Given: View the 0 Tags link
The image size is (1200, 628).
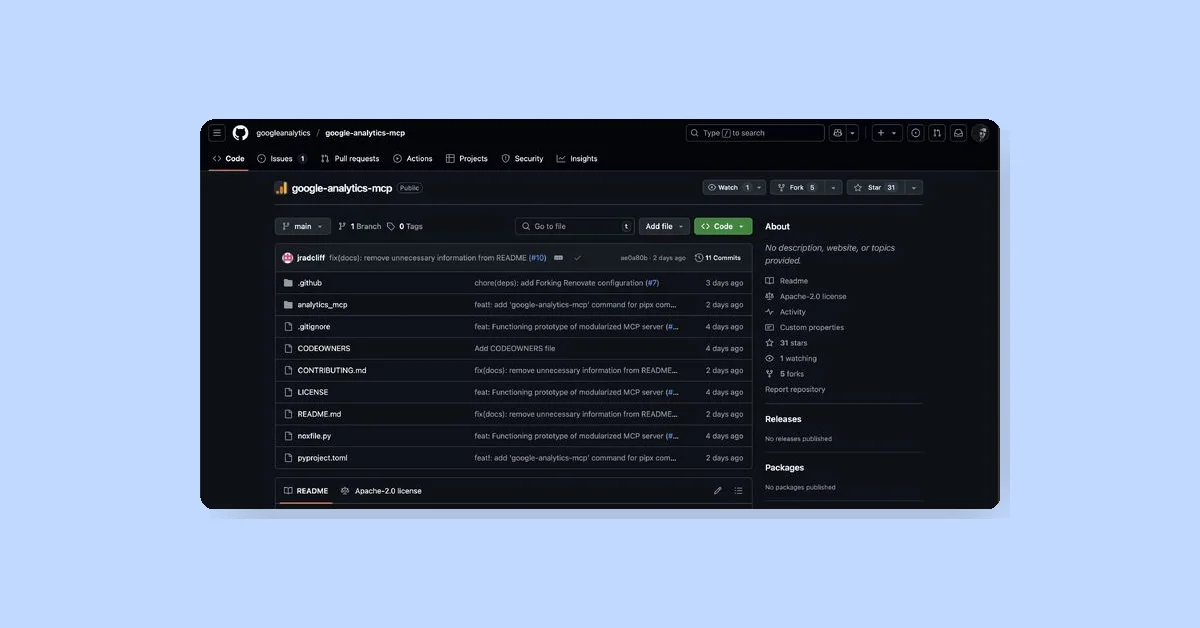Looking at the screenshot, I should click(x=405, y=227).
